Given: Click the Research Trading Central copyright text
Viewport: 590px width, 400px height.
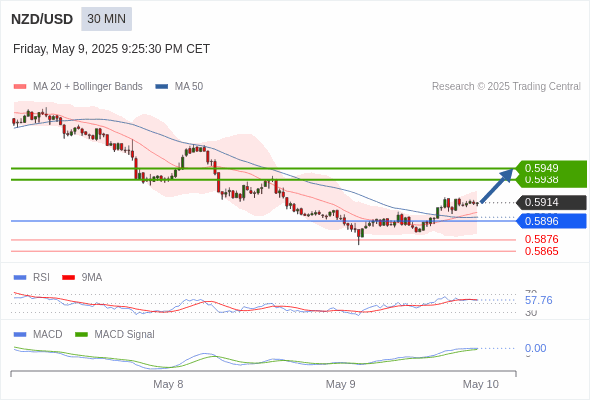Looking at the screenshot, I should pos(506,87).
